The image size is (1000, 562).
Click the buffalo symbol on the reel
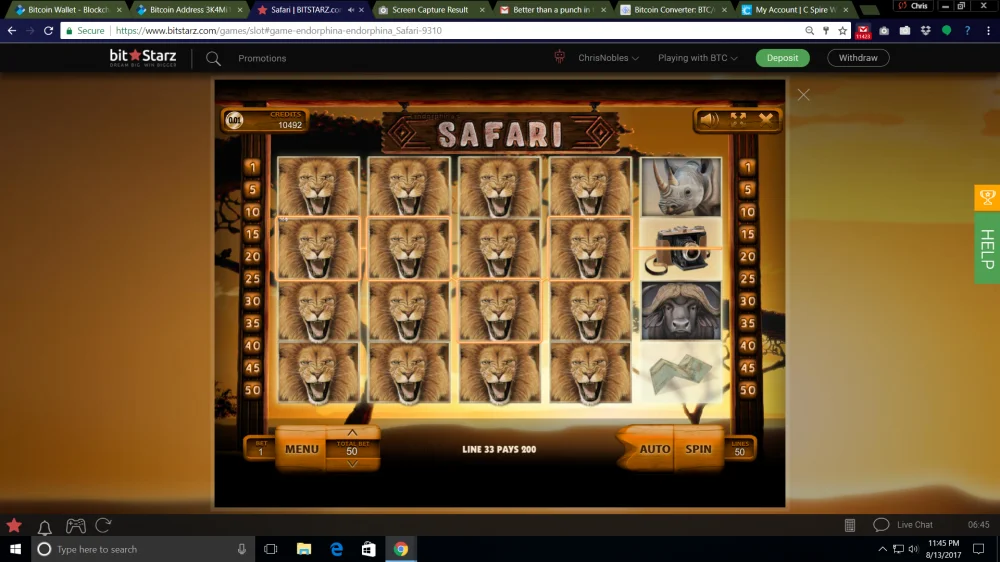pyautogui.click(x=681, y=311)
